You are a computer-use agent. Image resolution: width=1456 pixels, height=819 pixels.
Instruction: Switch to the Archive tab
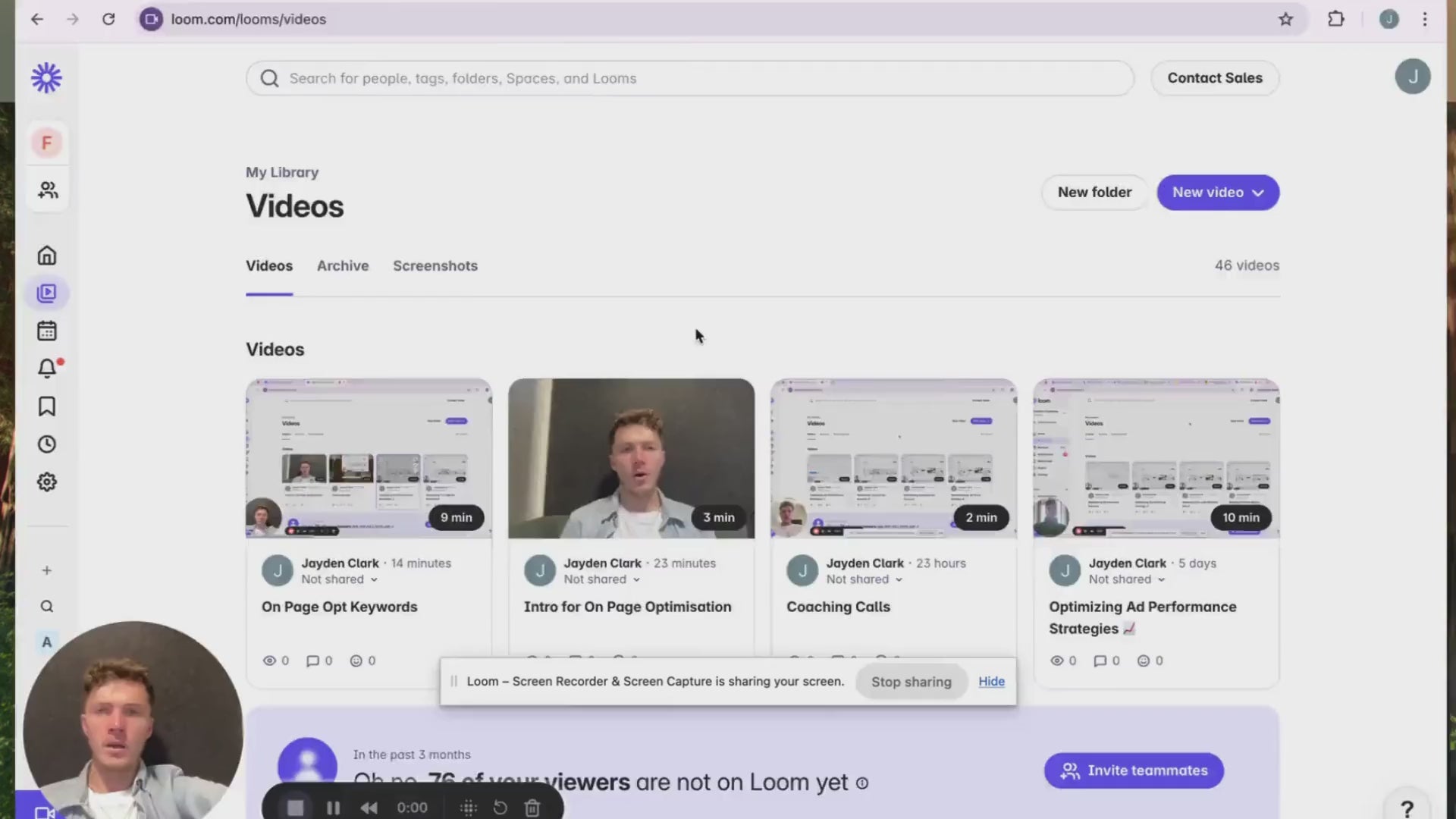[x=343, y=266]
